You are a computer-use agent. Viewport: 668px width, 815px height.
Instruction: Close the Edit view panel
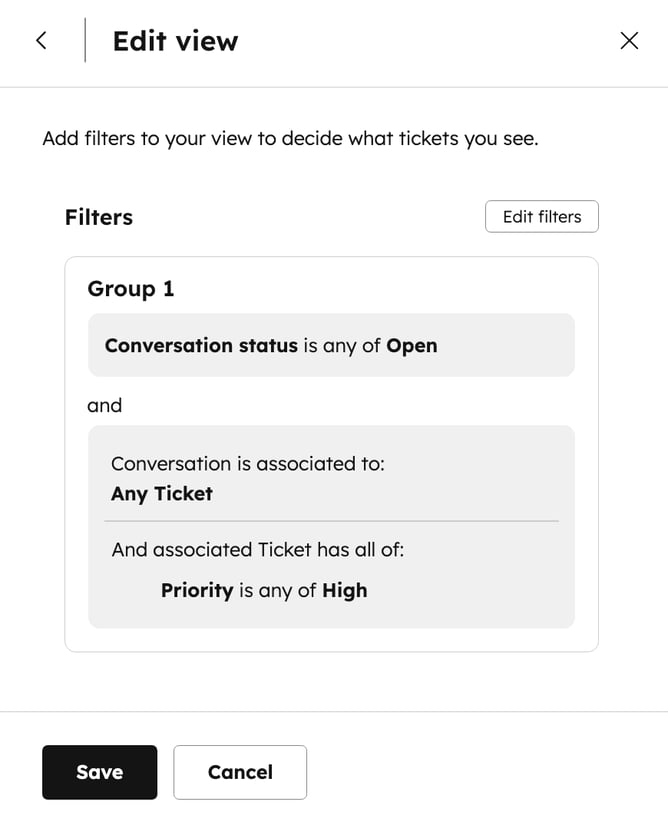[629, 40]
